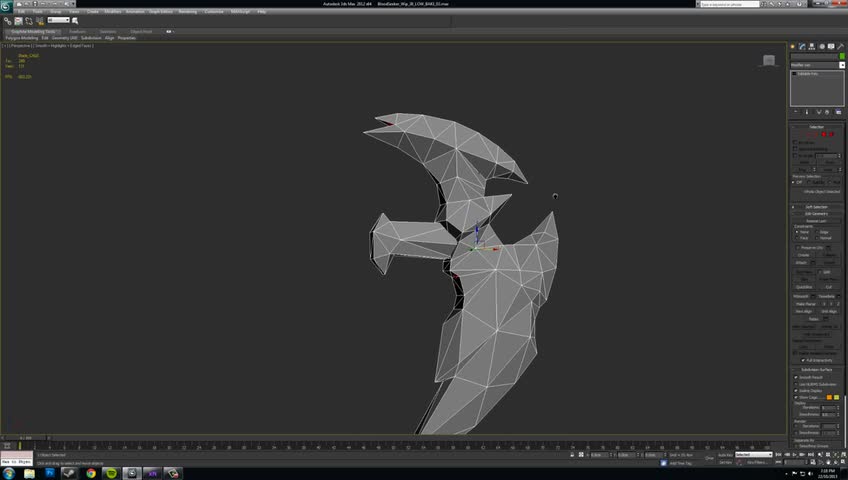Click the Photoshop icon in the taskbar

click(50, 474)
